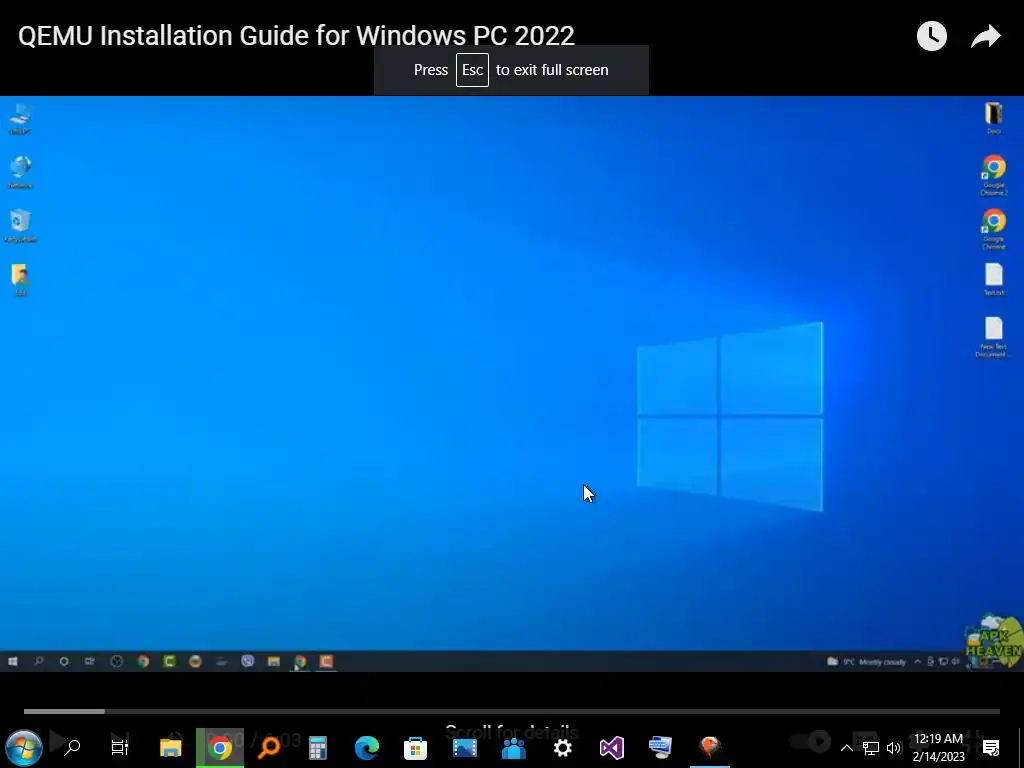Seek along the video progress bar
This screenshot has width=1024, height=768.
pos(511,711)
